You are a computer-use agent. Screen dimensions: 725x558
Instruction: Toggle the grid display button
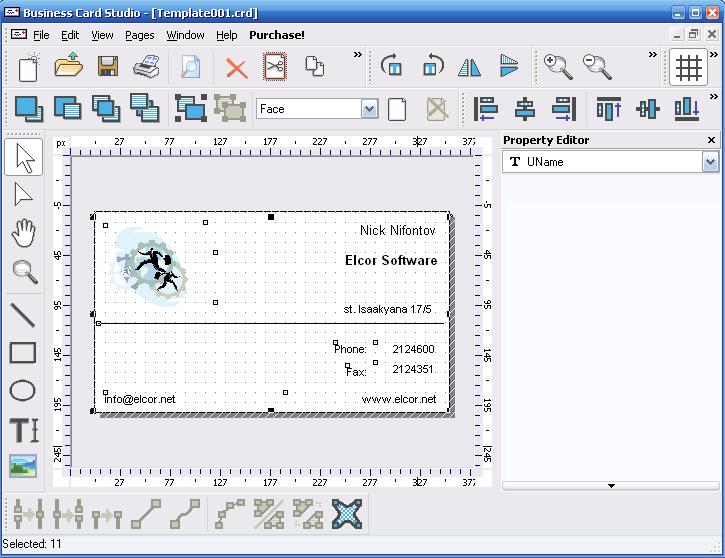coord(689,67)
